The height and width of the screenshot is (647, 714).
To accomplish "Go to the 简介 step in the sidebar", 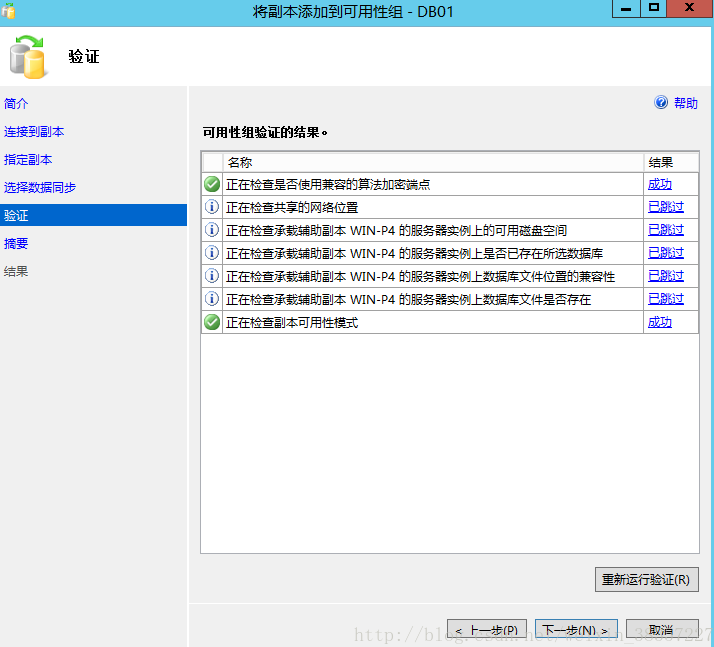I will point(17,103).
